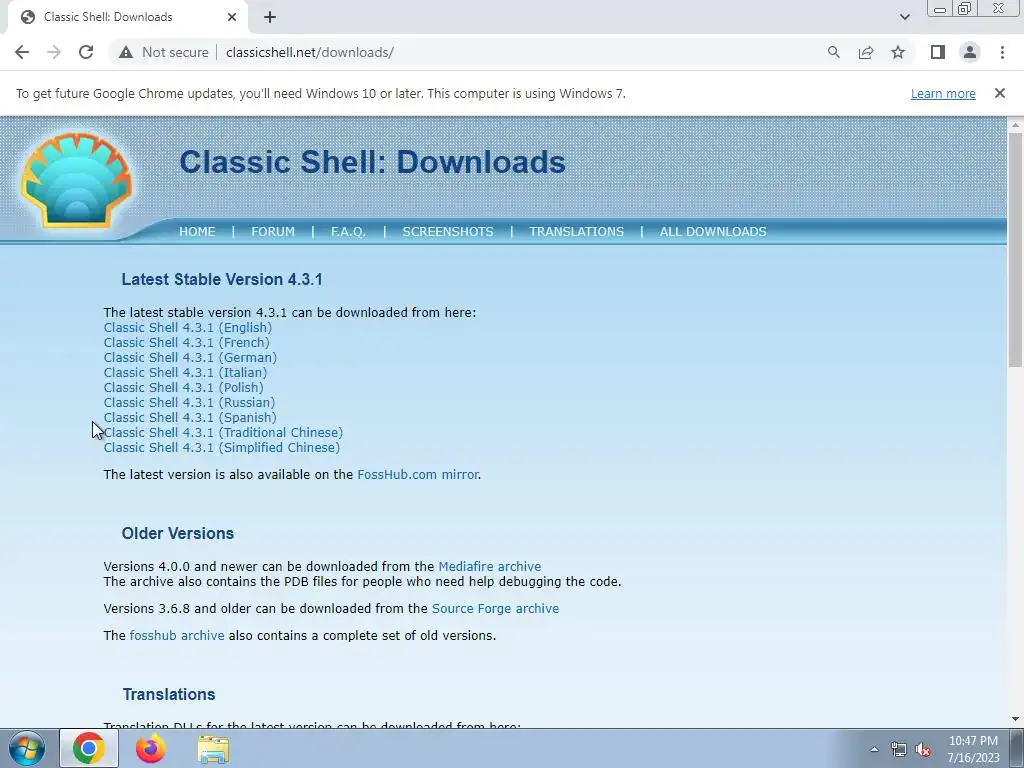Open a new tab with the plus button

(270, 17)
